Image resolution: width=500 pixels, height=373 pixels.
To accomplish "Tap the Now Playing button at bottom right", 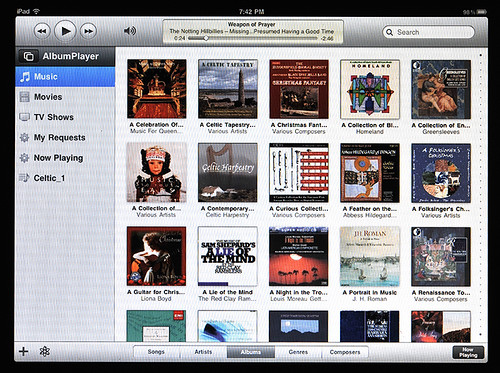I will click(468, 352).
